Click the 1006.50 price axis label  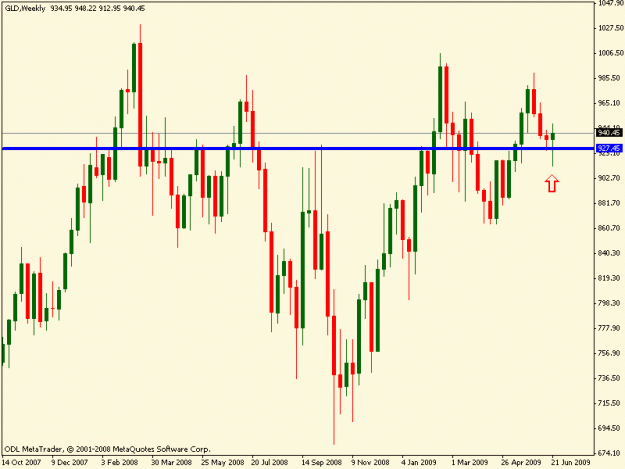point(611,53)
